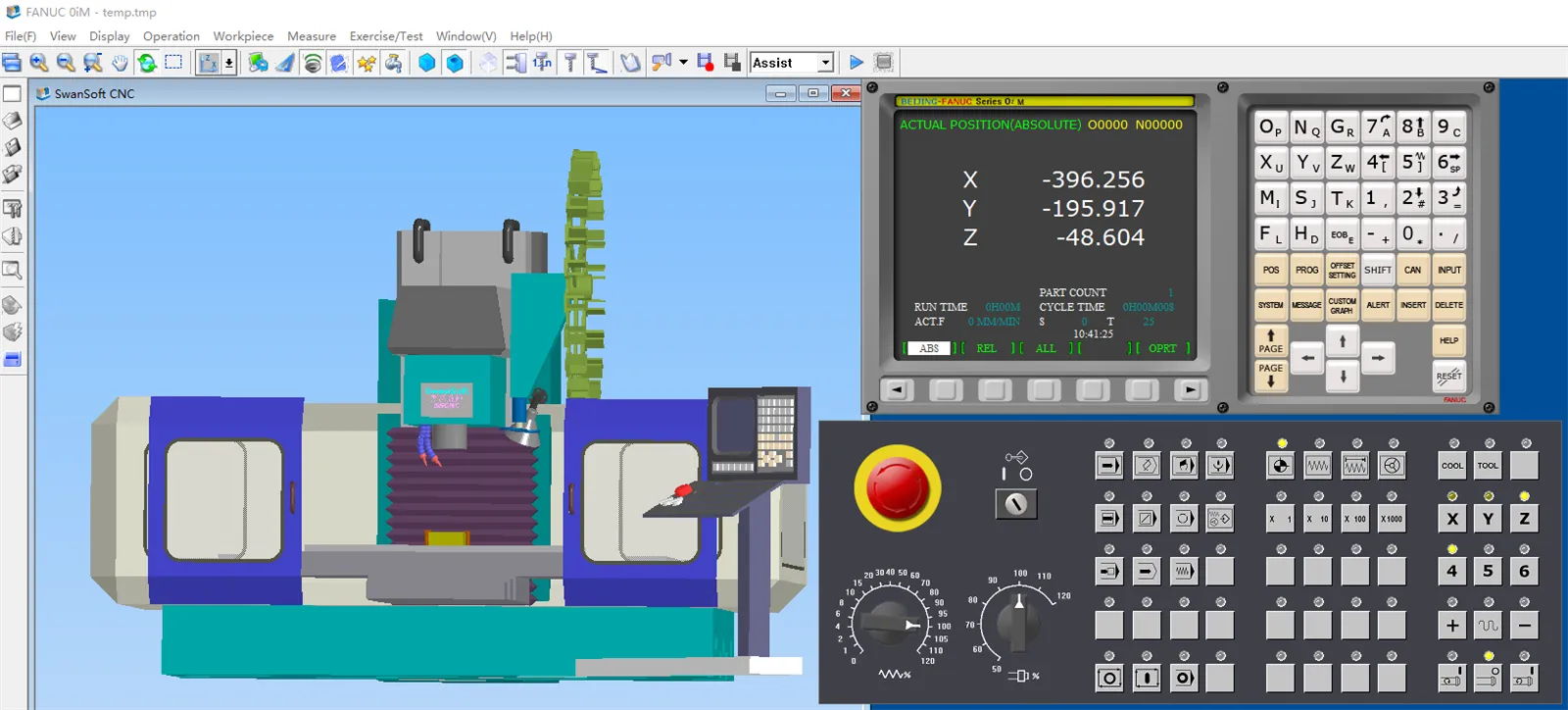Click the rapid traverse wave key
This screenshot has width=1568, height=710.
[1489, 625]
